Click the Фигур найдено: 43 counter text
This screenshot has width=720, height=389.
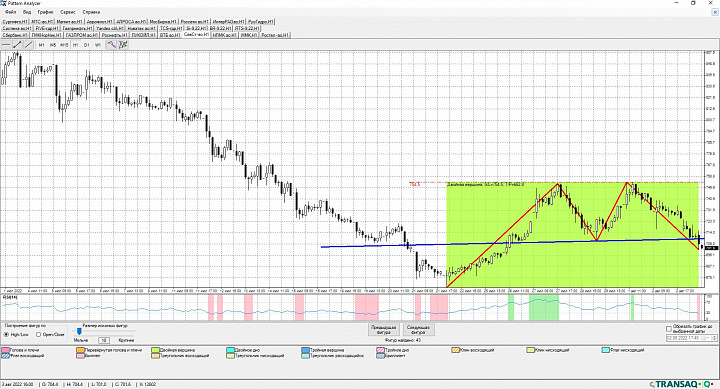[403, 340]
